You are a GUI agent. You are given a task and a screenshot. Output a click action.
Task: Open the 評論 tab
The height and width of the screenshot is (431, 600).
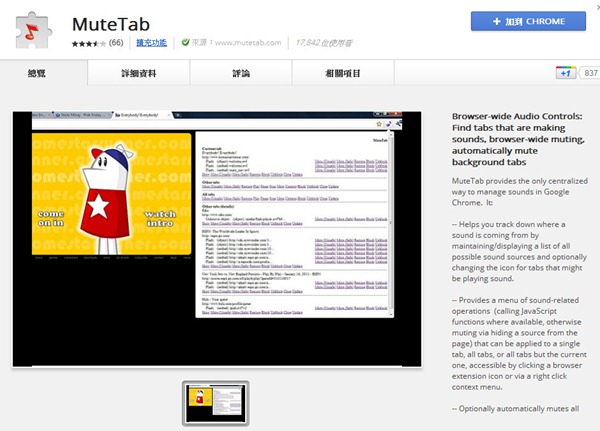click(241, 73)
